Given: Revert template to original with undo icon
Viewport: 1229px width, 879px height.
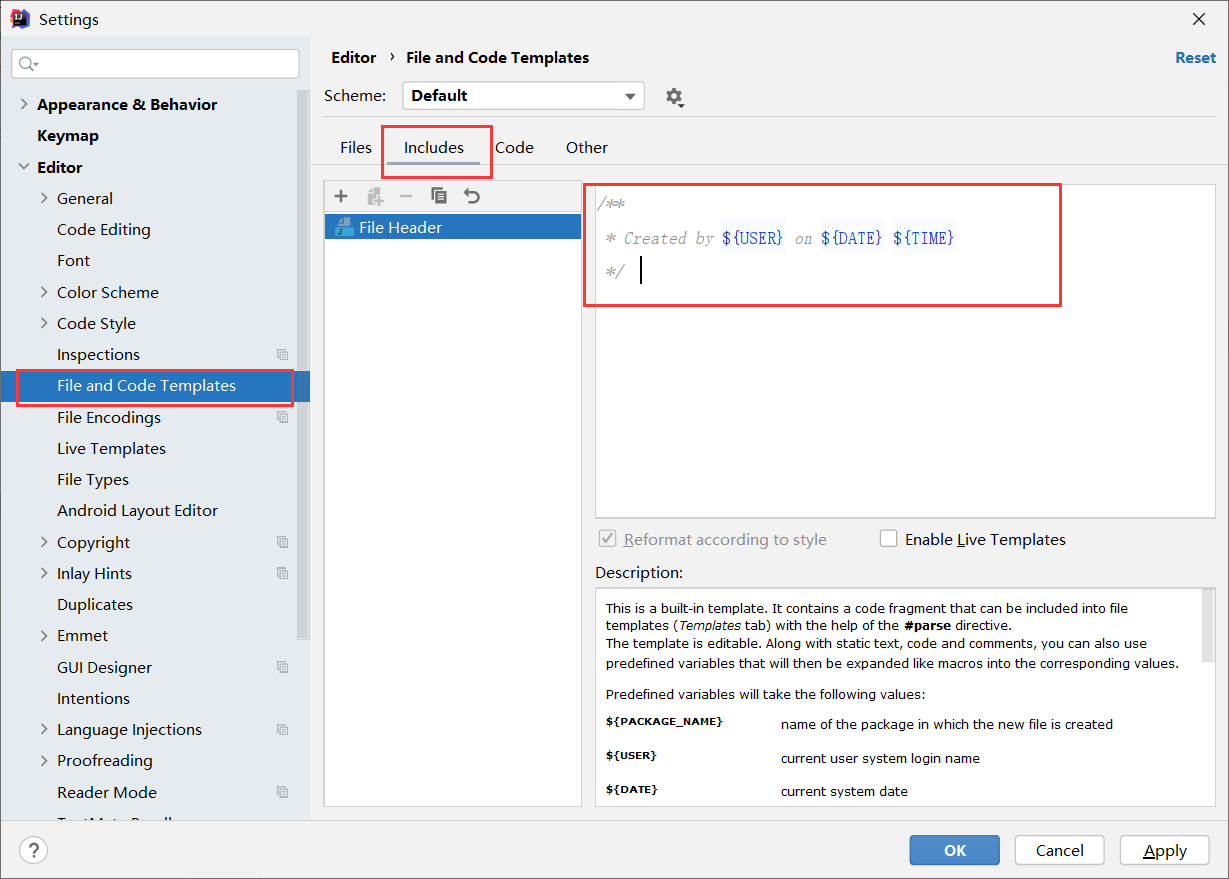Looking at the screenshot, I should click(x=472, y=196).
